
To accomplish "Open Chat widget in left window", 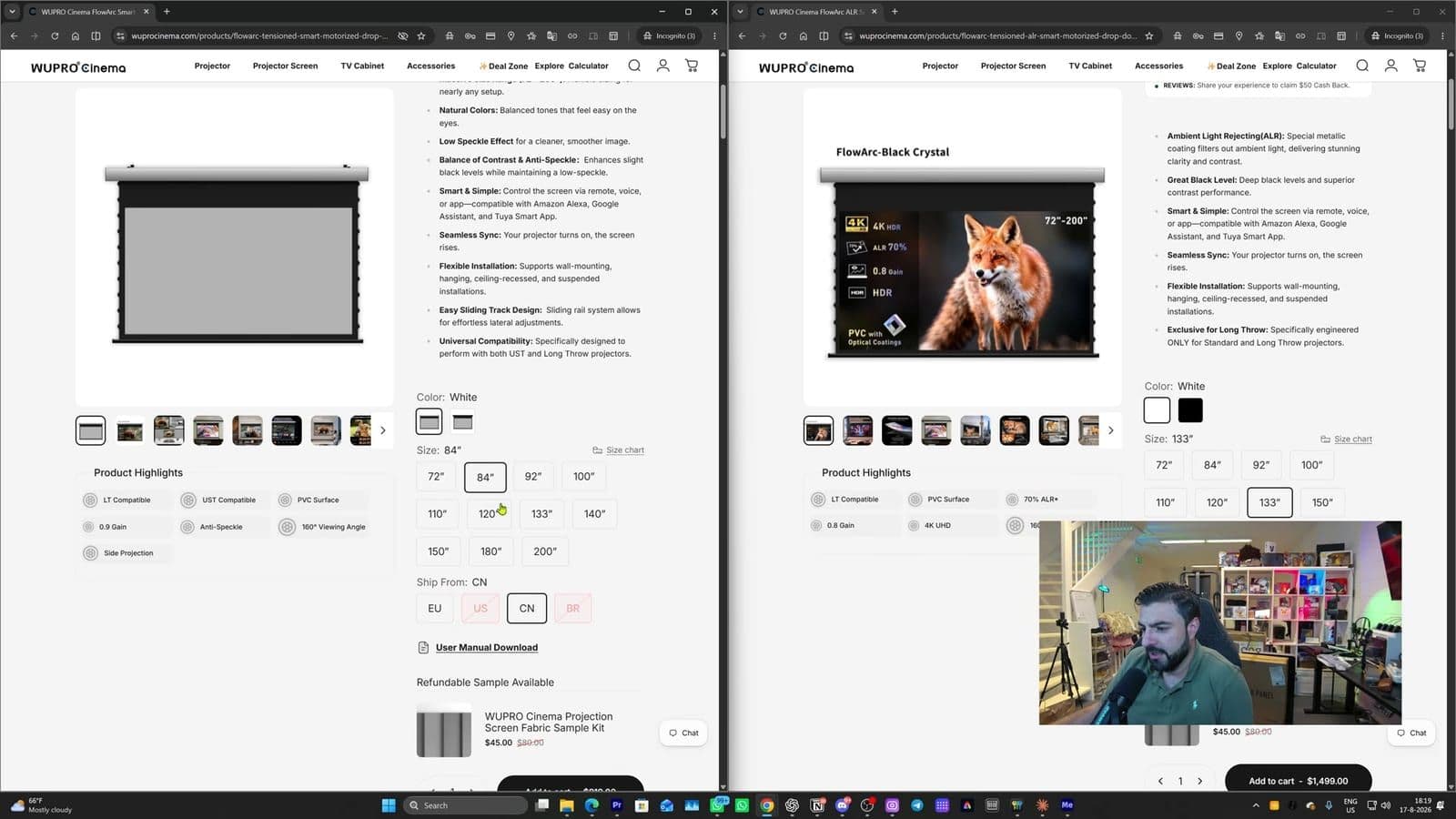I will (x=683, y=733).
